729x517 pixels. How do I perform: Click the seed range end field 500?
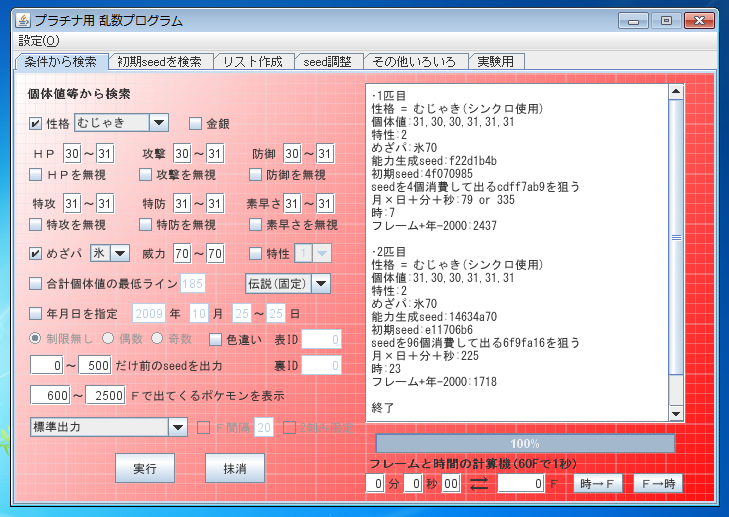tap(95, 365)
